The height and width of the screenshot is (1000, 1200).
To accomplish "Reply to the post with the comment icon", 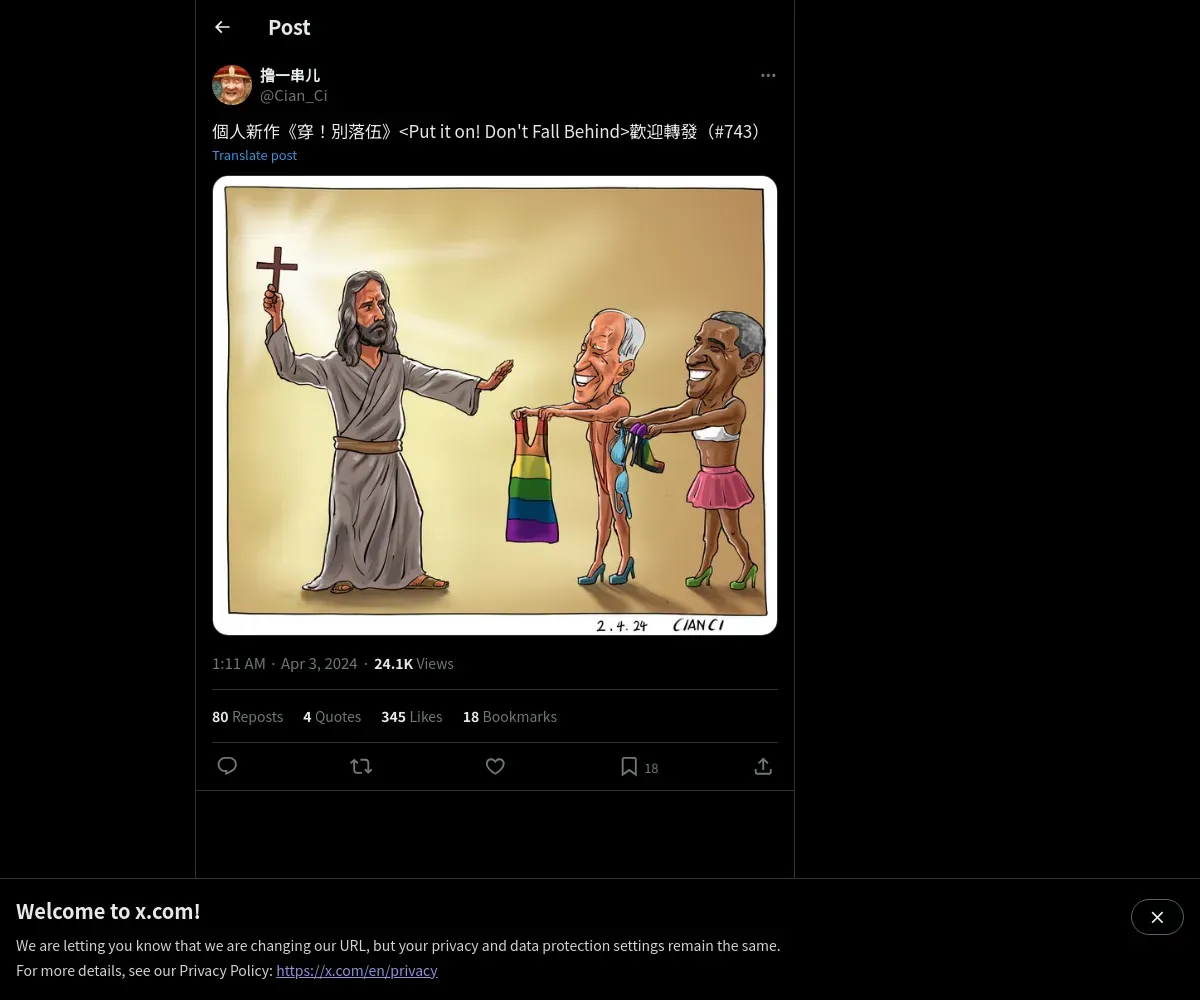I will pyautogui.click(x=227, y=766).
